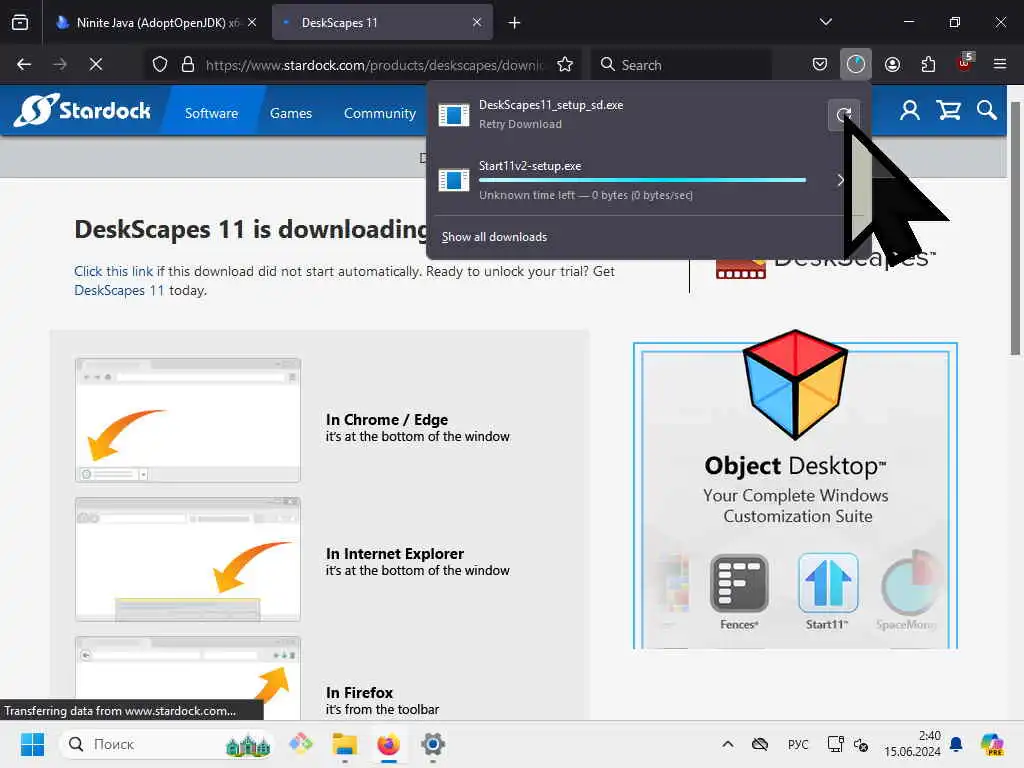Screen dimensions: 1024x768
Task: Open tracking protection shield icon
Action: click(x=160, y=64)
